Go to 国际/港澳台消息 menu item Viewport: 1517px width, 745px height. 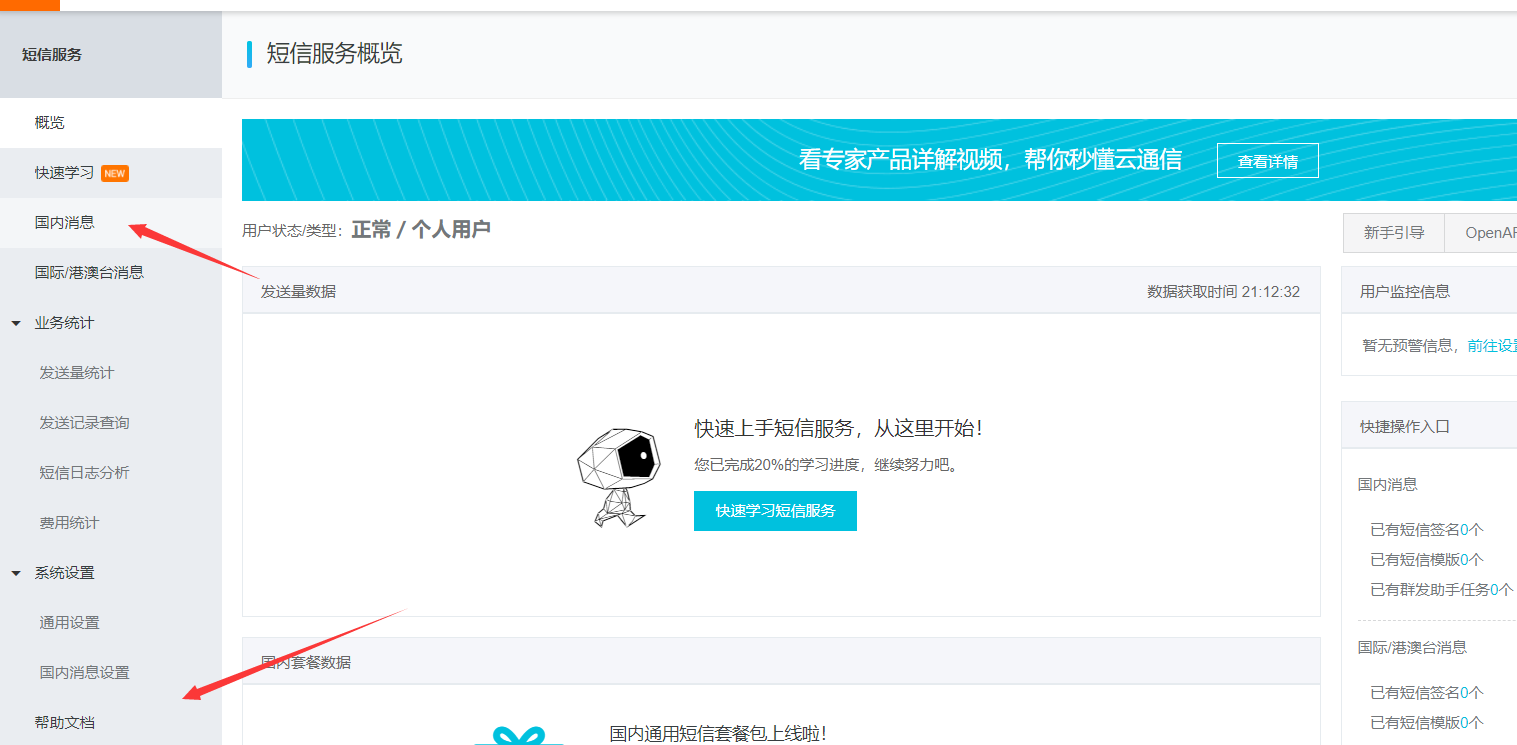click(x=89, y=273)
